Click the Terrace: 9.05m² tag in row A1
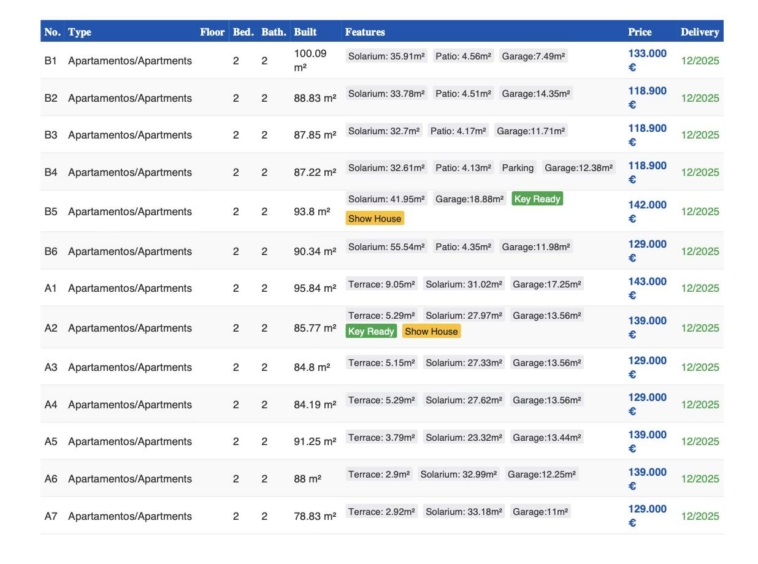Screen dimensions: 758x564 [x=381, y=284]
